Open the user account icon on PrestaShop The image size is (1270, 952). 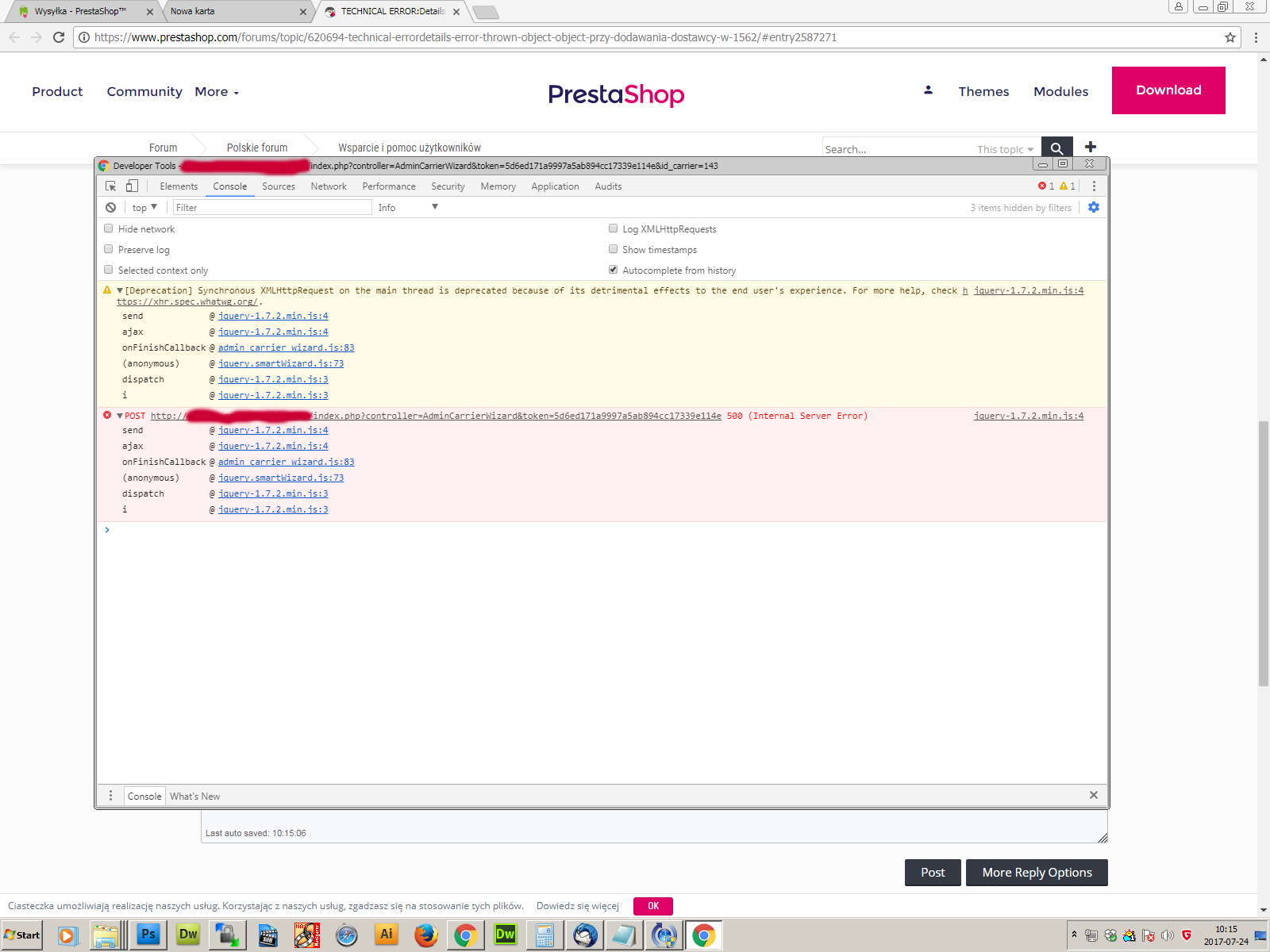928,90
